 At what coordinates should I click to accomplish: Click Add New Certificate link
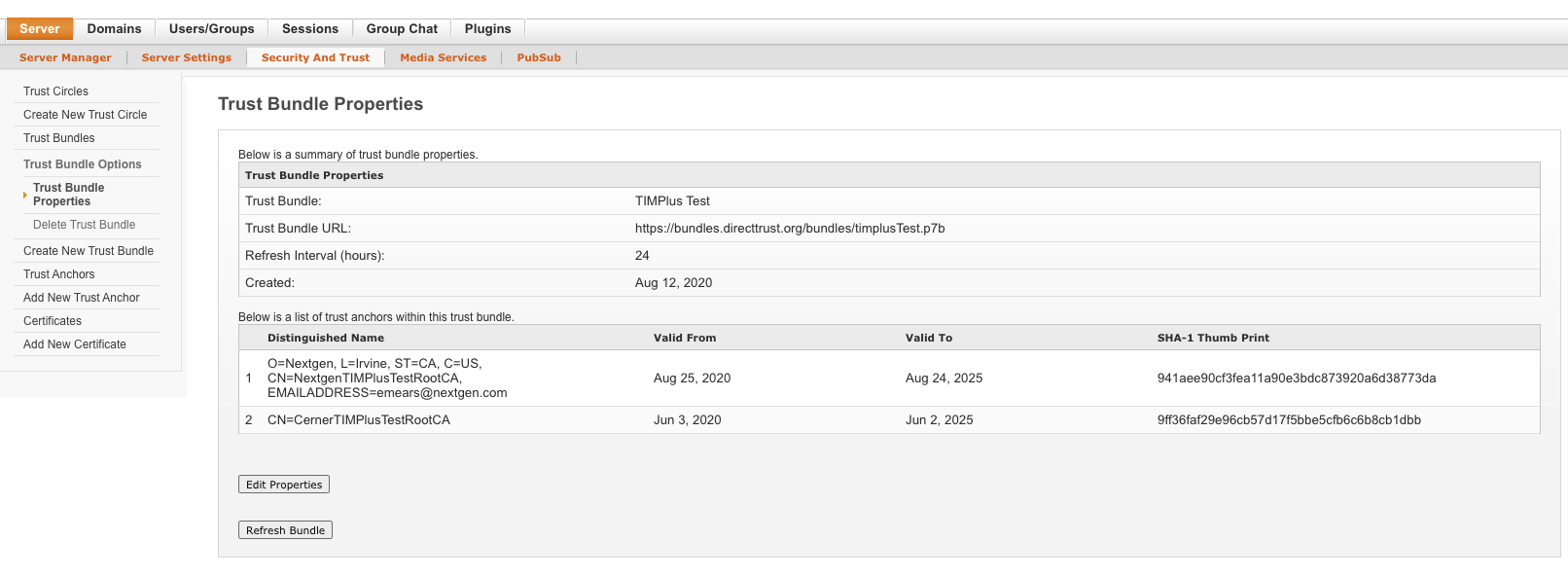tap(75, 344)
